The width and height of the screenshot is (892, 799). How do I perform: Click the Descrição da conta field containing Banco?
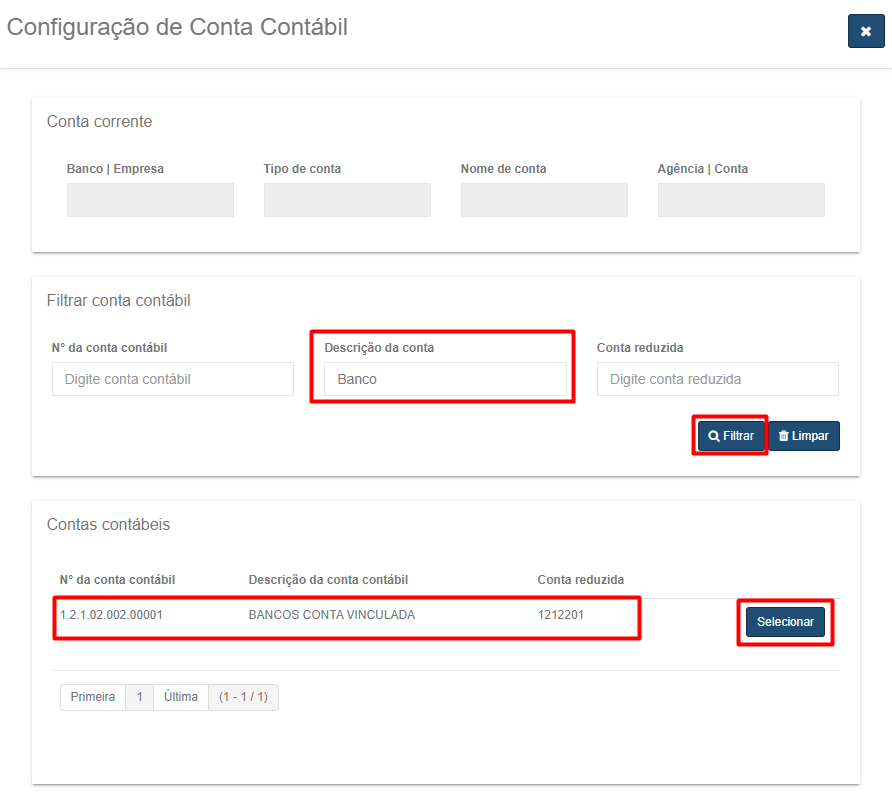[445, 379]
